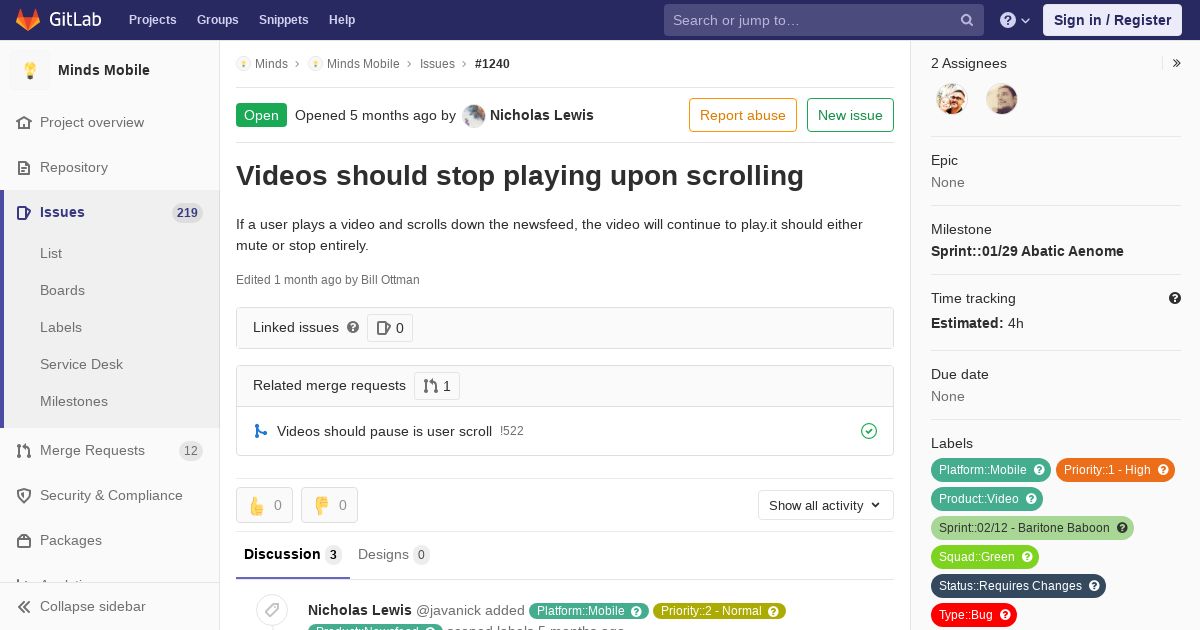
Task: Click the search magnifier icon
Action: [x=967, y=20]
